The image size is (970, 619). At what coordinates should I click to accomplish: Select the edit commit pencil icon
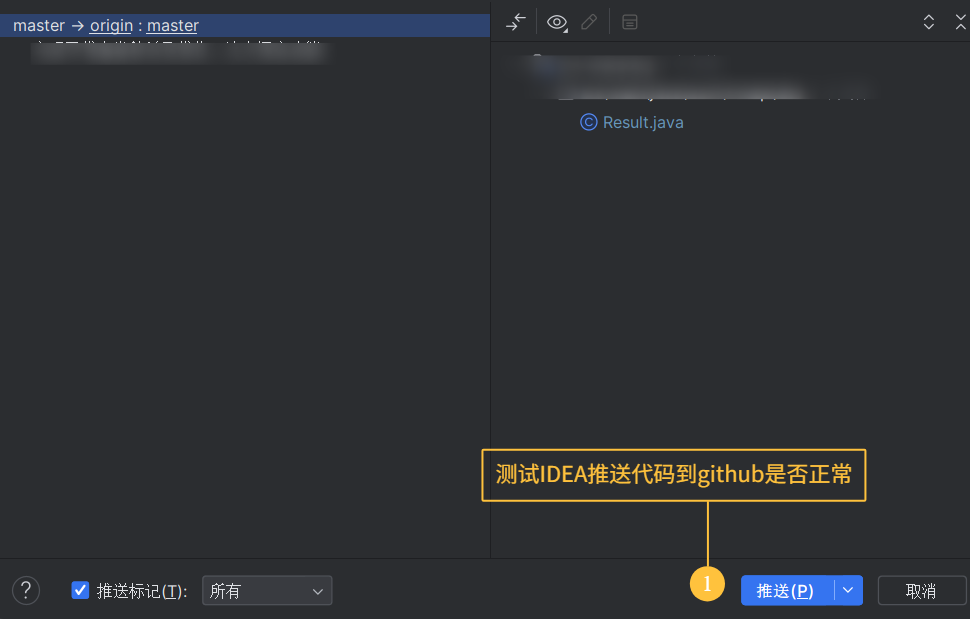coord(589,21)
